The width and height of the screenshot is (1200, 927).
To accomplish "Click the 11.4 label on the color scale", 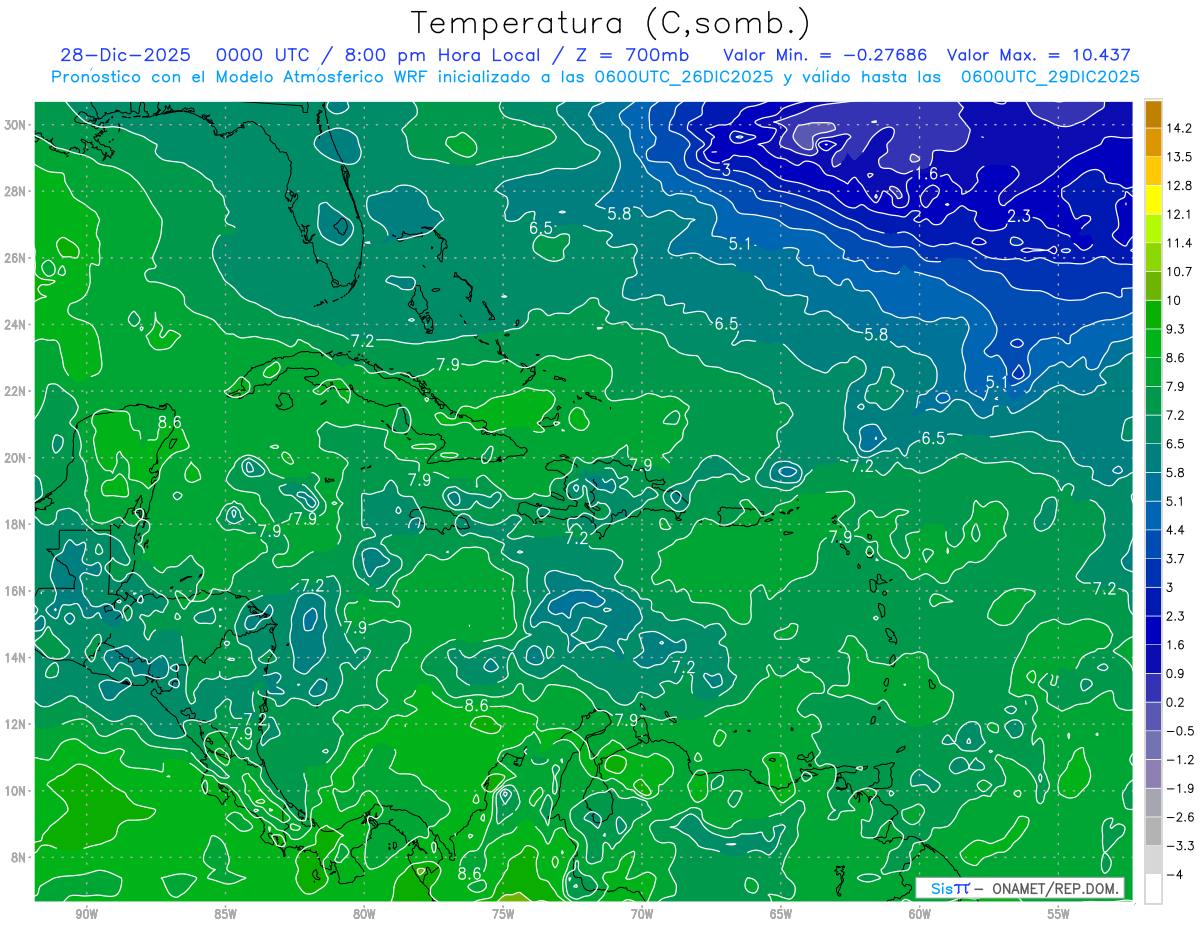I will pos(1180,243).
